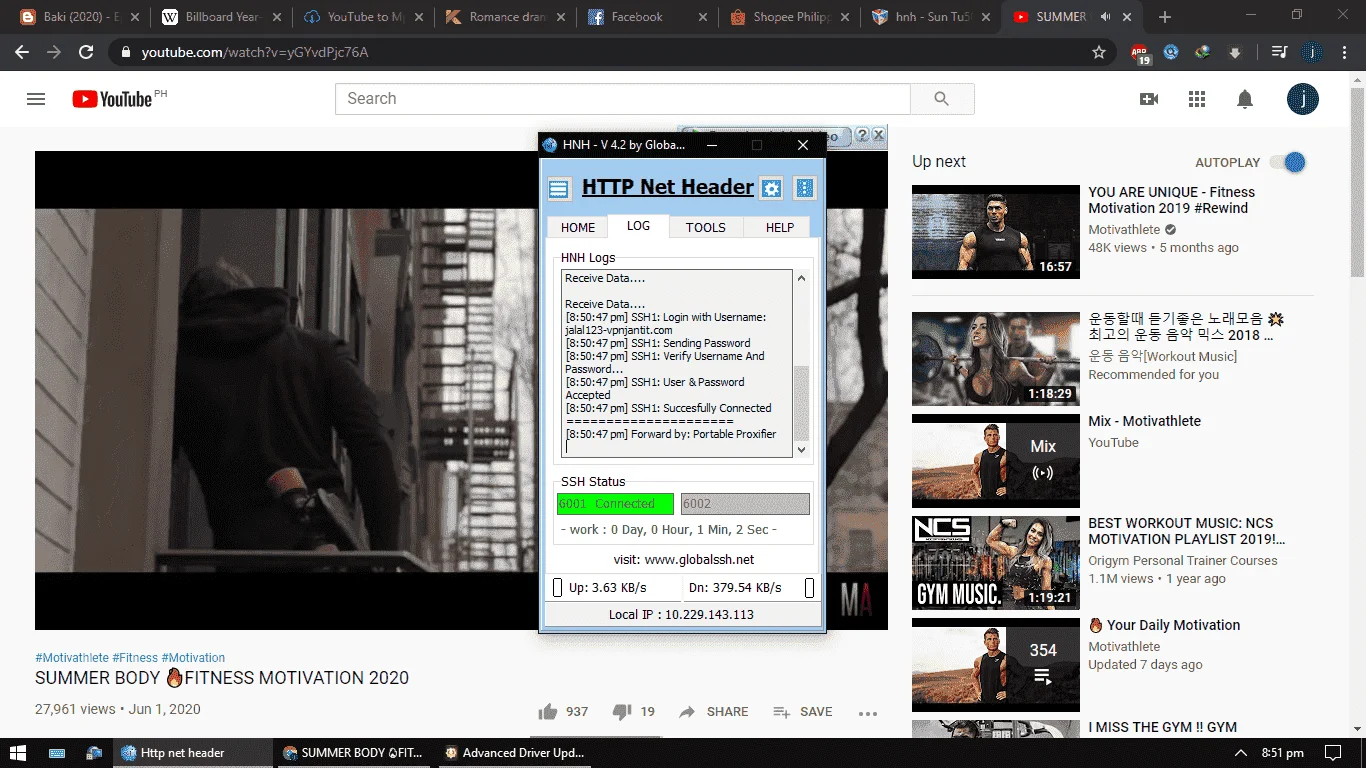This screenshot has width=1366, height=768.
Task: Open the Windows notification center
Action: [1332, 753]
